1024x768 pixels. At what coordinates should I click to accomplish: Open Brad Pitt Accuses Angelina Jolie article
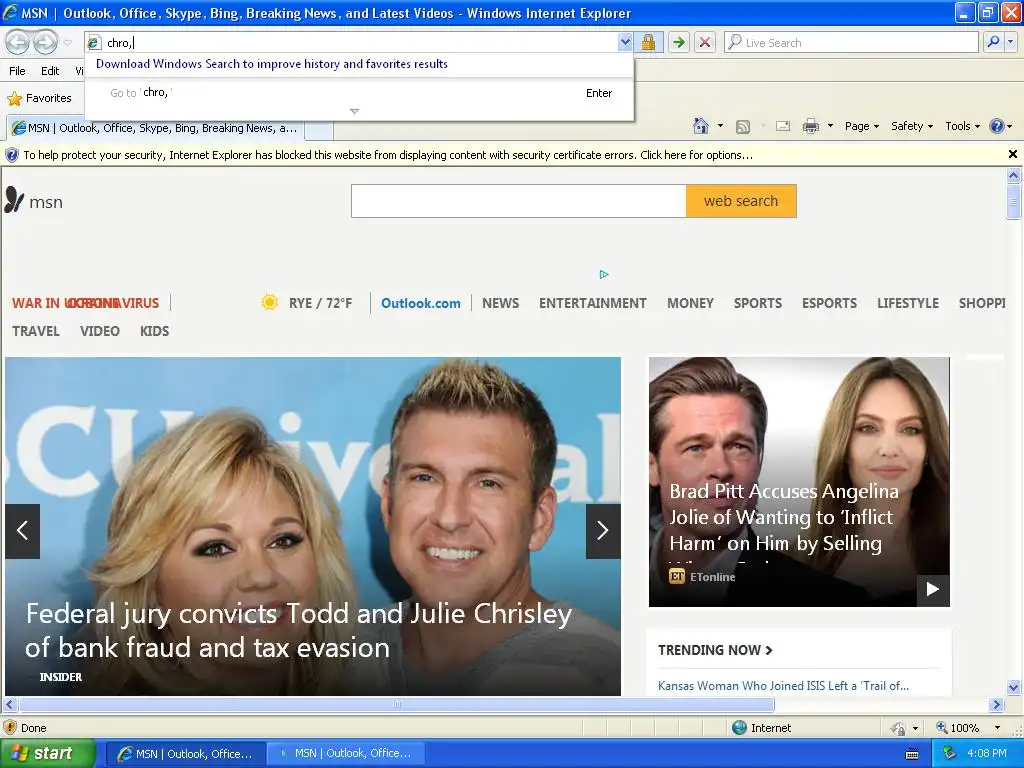point(784,517)
